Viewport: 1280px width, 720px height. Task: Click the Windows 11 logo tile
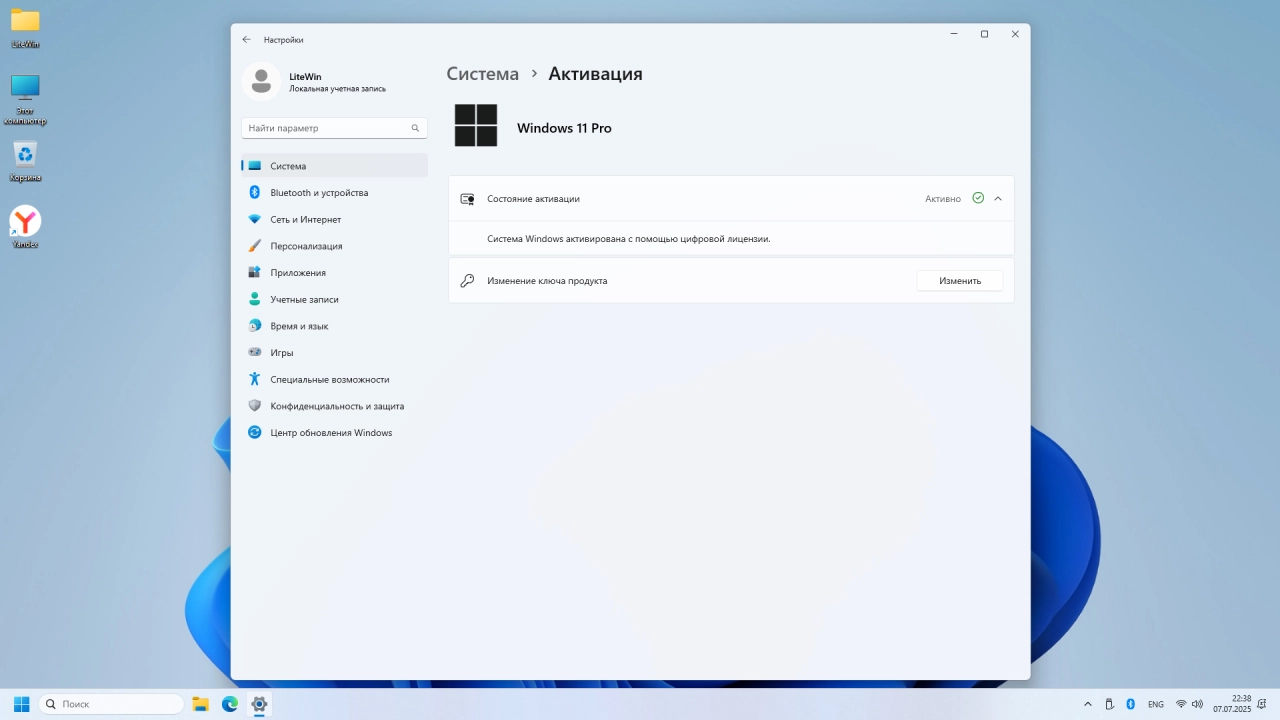click(x=476, y=126)
